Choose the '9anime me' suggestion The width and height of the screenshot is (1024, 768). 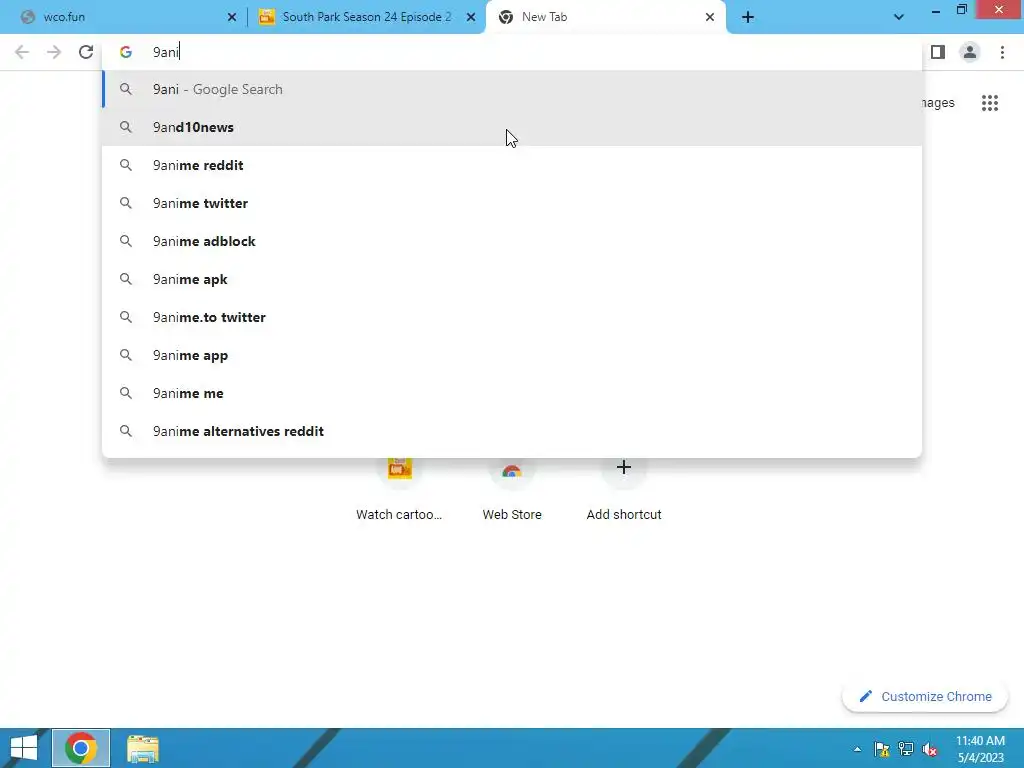(512, 393)
